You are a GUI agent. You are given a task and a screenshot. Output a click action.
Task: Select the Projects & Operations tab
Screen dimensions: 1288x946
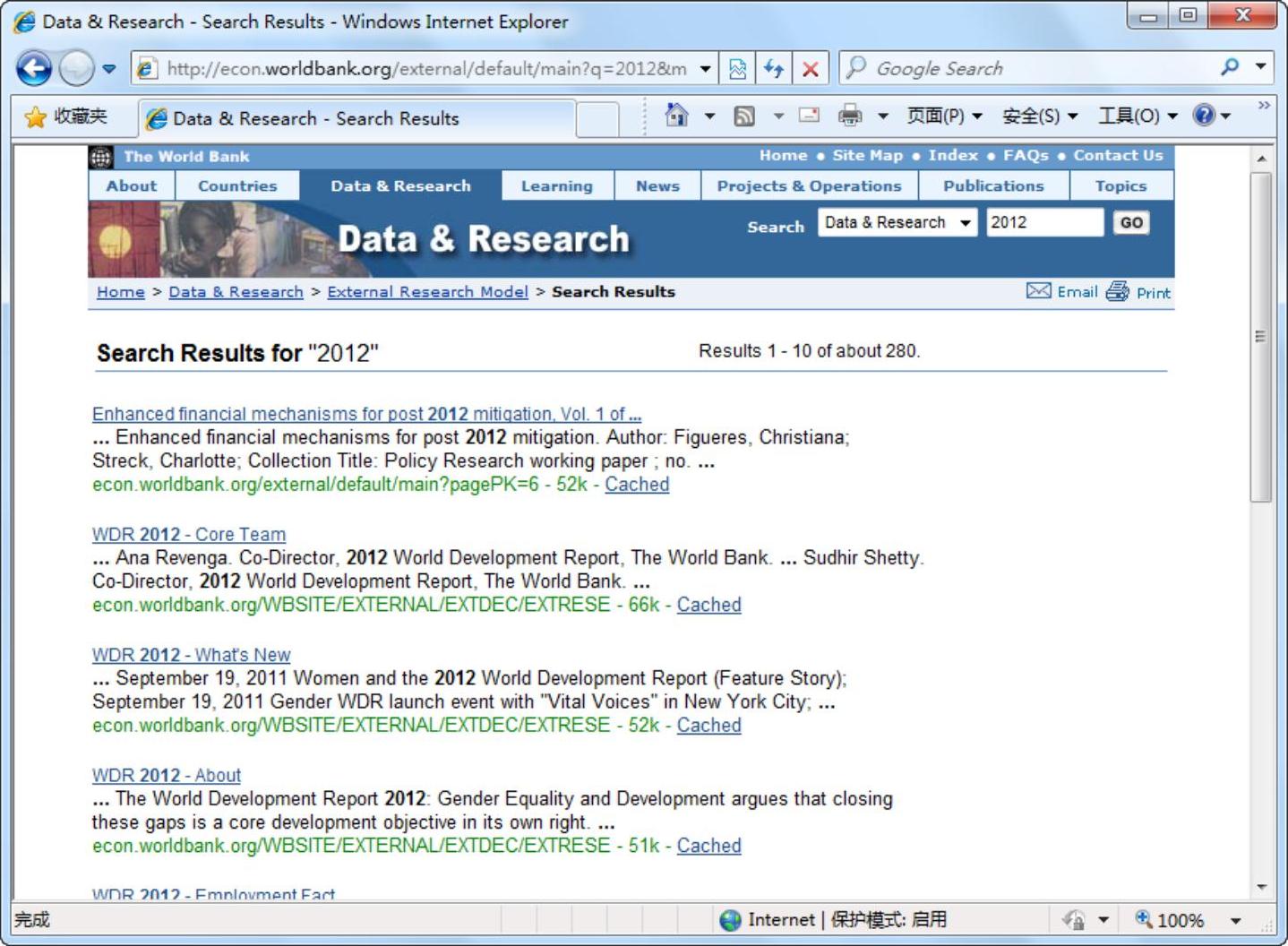(x=809, y=185)
